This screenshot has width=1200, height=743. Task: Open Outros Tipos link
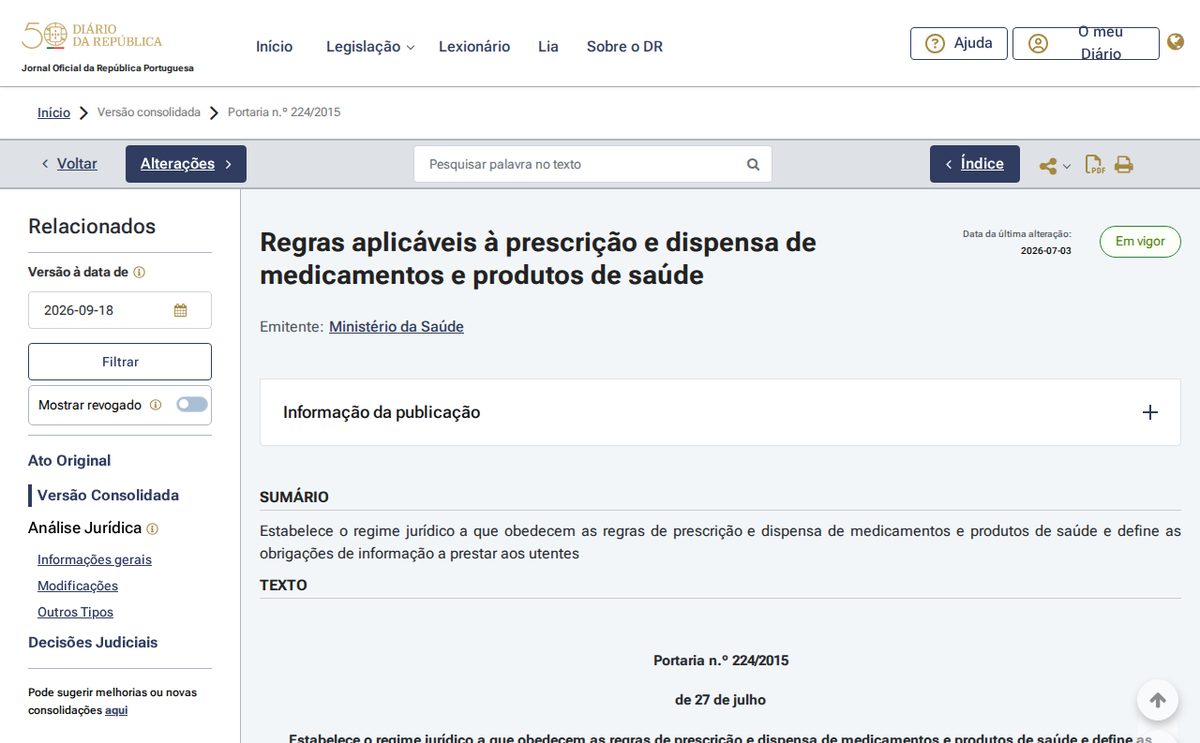click(x=75, y=612)
